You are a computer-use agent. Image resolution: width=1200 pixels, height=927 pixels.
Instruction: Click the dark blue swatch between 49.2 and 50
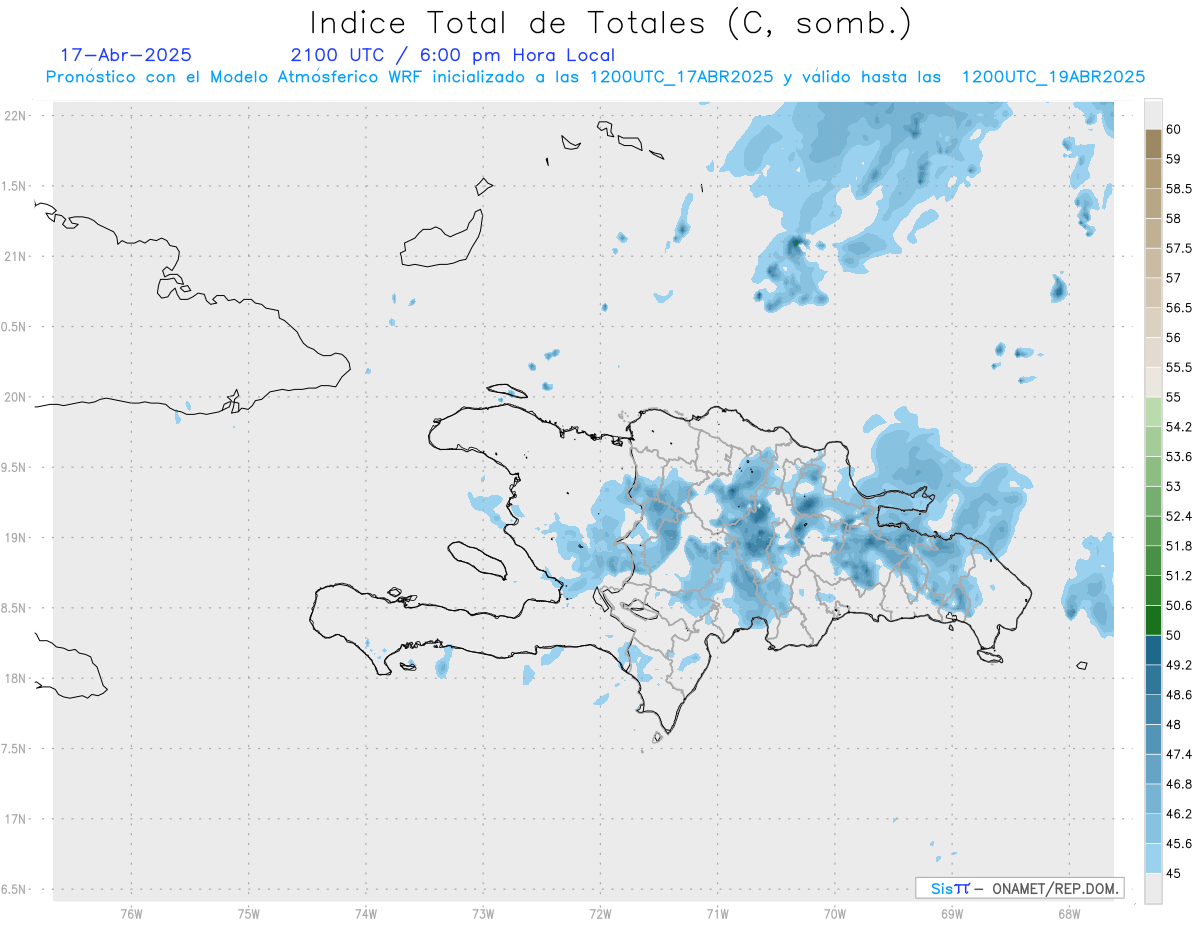(x=1153, y=650)
